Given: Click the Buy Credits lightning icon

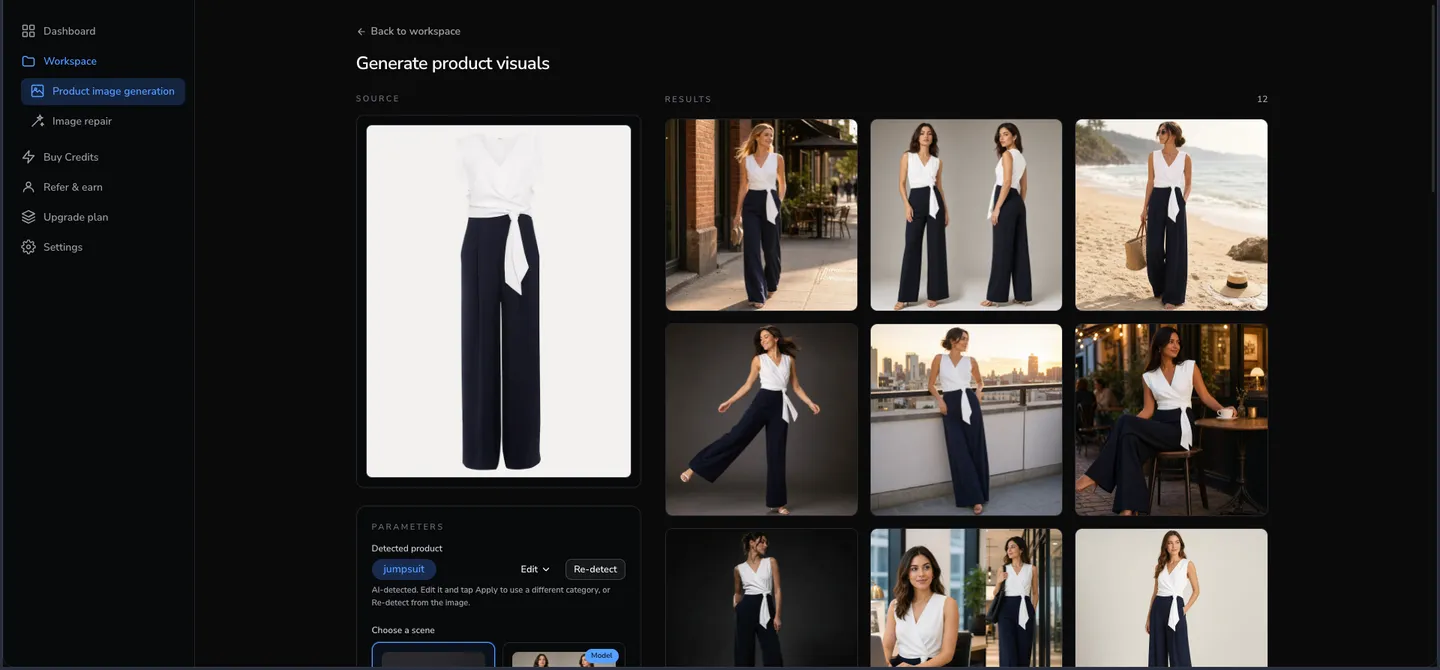Looking at the screenshot, I should (28, 157).
